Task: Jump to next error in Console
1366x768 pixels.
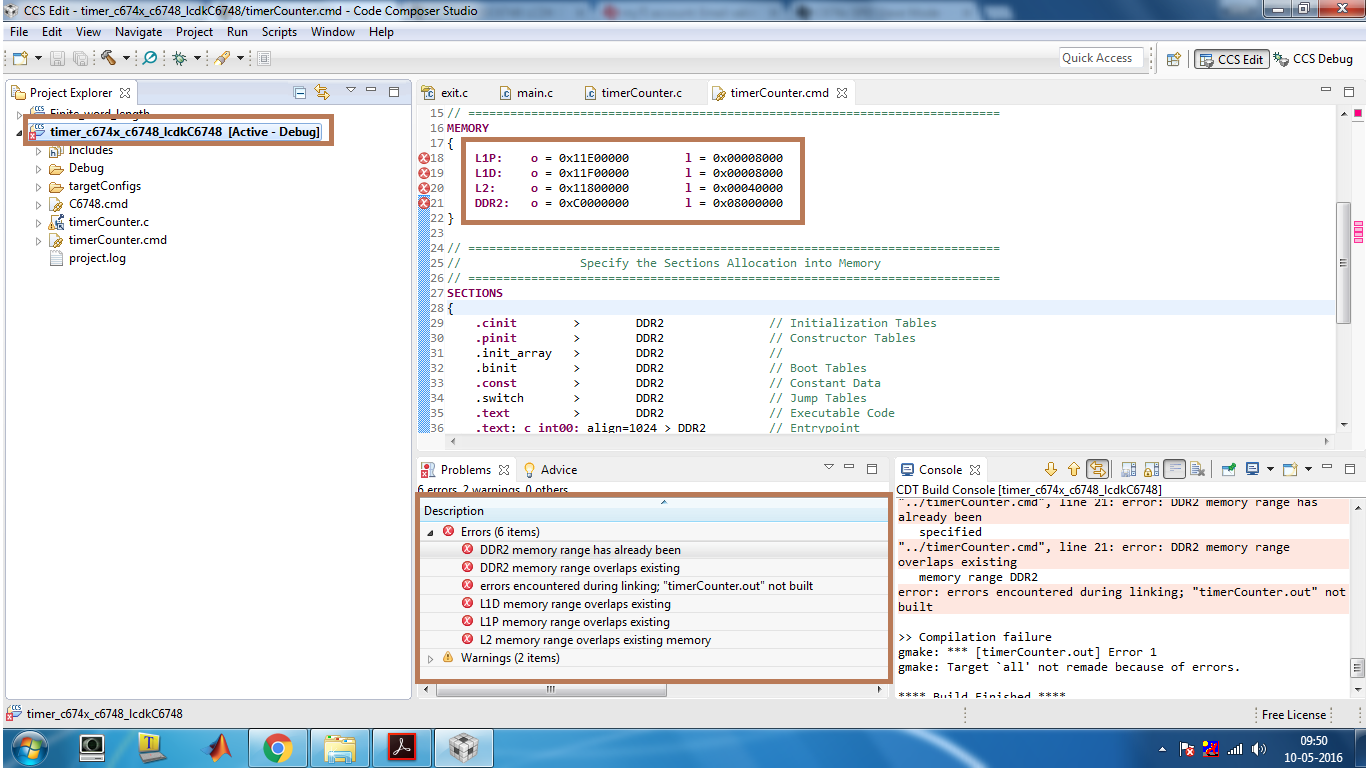Action: pyautogui.click(x=1051, y=469)
